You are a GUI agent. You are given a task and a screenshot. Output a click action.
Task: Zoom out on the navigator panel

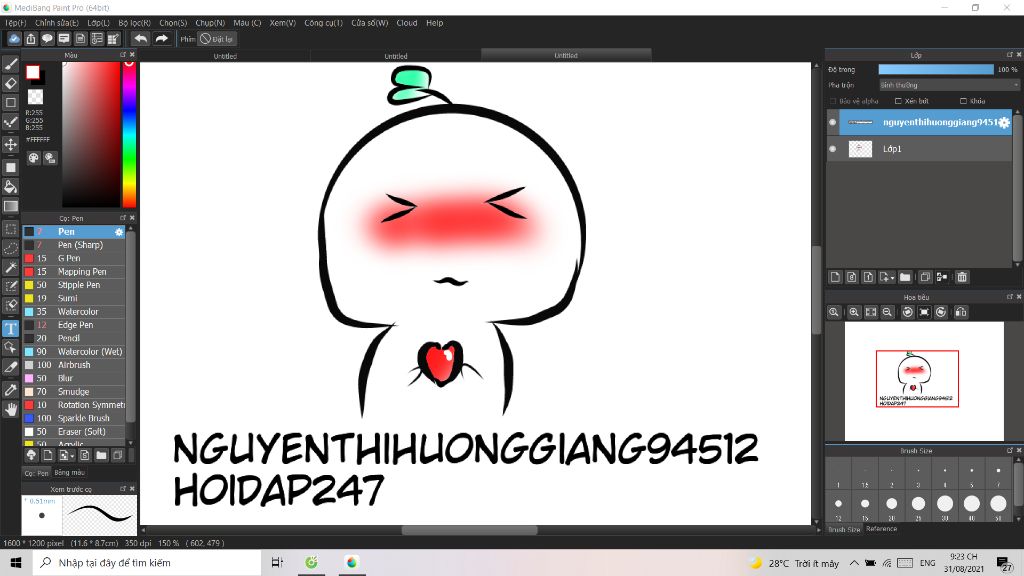click(x=887, y=312)
